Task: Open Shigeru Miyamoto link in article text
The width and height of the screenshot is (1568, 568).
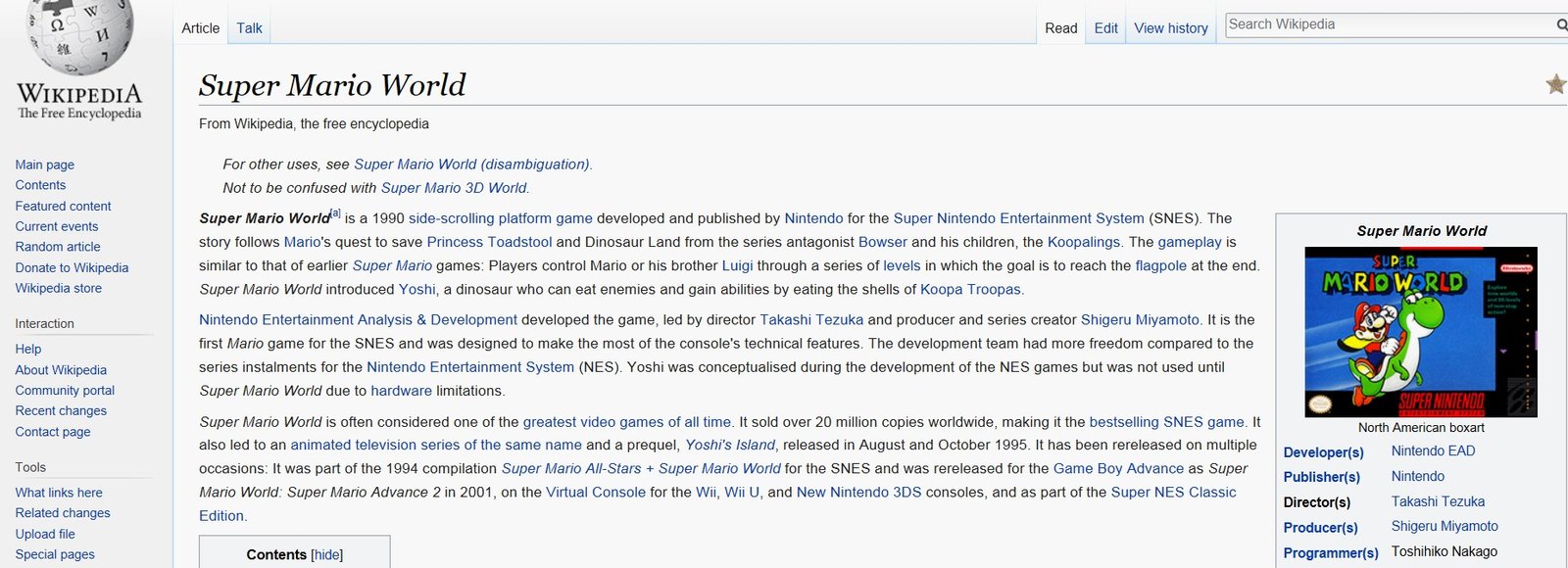Action: coord(1140,319)
